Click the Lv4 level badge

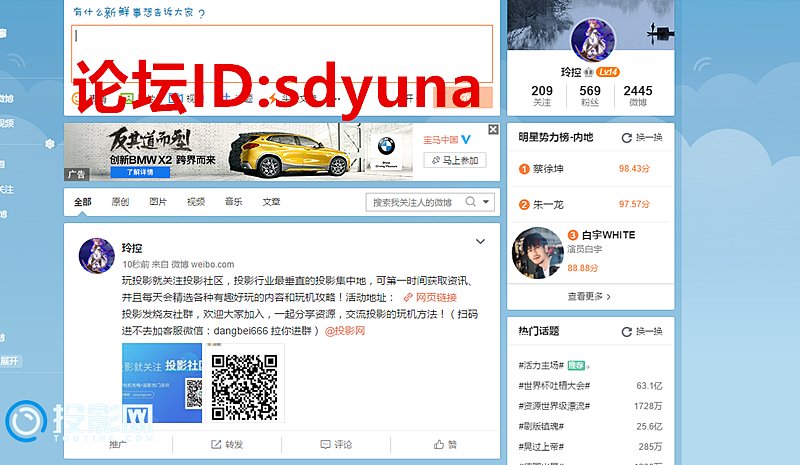(x=608, y=72)
